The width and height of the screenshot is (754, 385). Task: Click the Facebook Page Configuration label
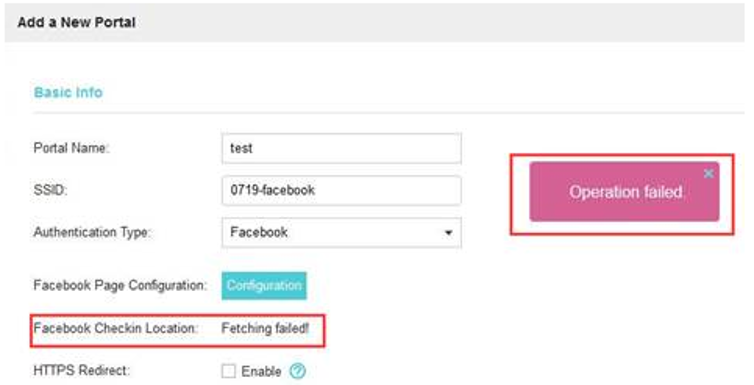(x=120, y=286)
